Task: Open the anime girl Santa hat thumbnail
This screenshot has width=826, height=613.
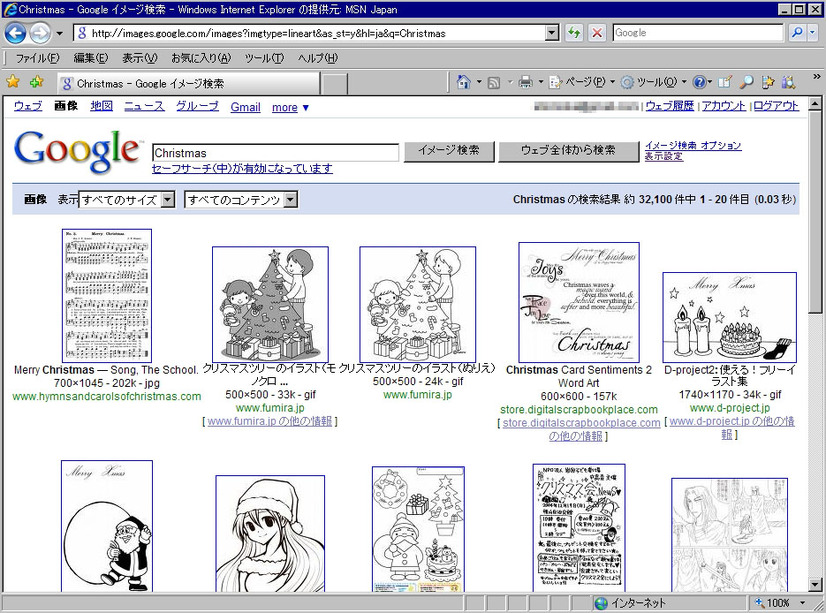Action: click(270, 533)
